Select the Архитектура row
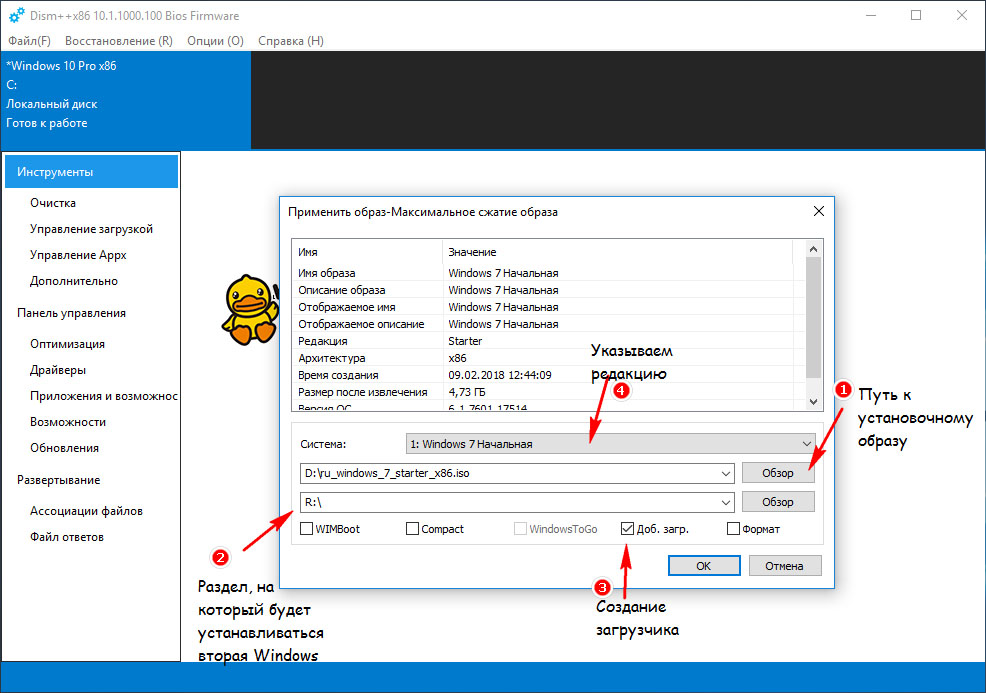Image resolution: width=986 pixels, height=693 pixels. point(548,358)
